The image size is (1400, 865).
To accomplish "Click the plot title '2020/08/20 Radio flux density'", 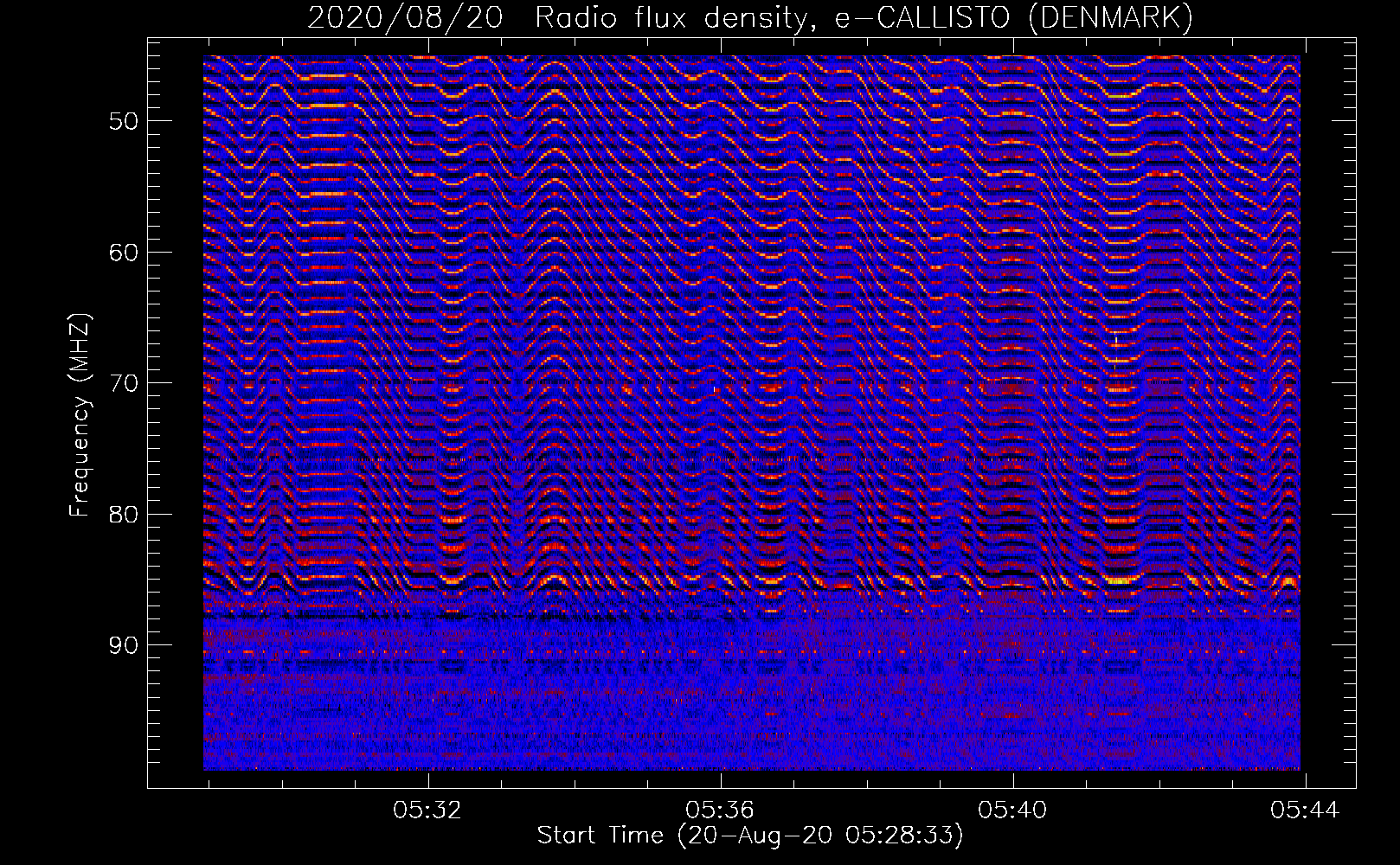I will click(562, 17).
